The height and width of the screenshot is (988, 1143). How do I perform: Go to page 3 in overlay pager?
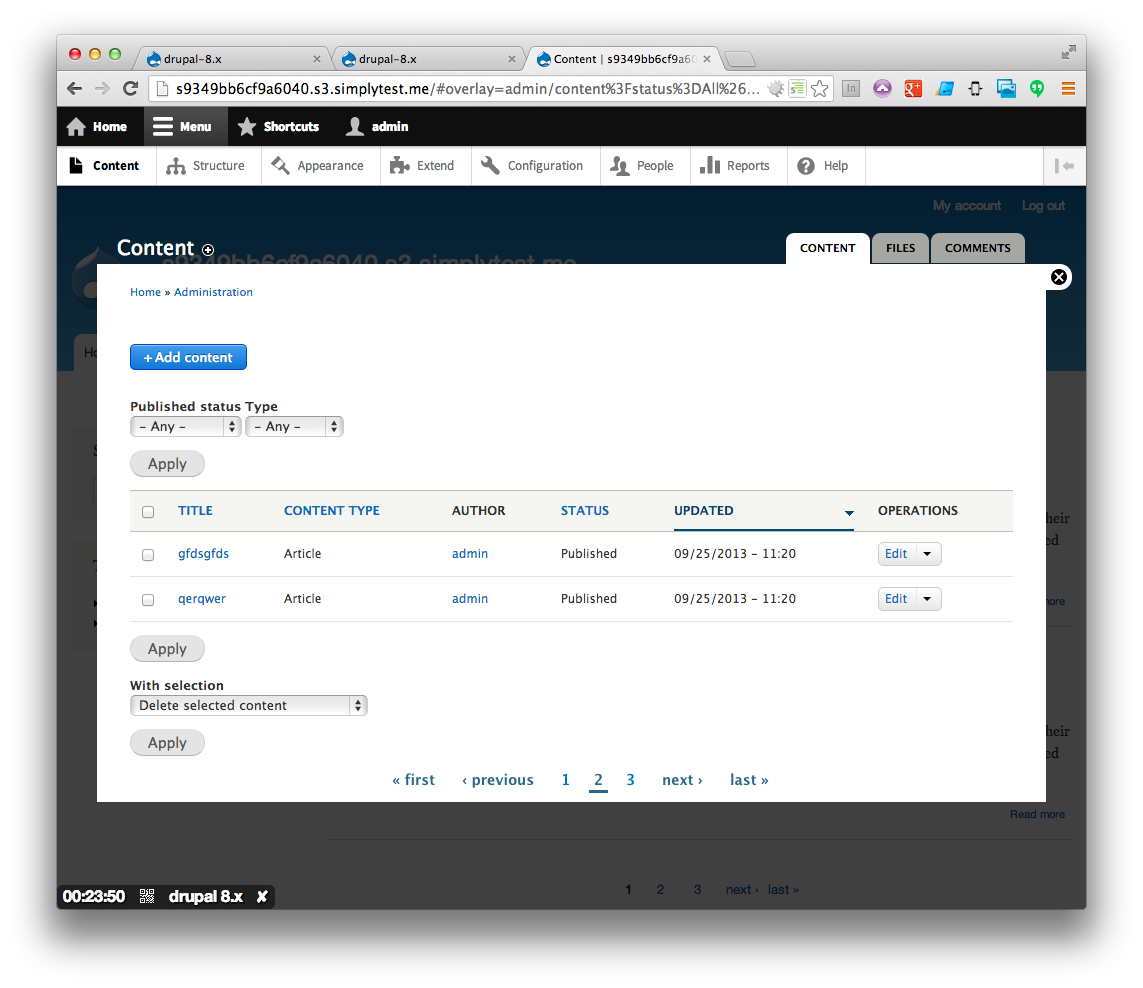(631, 780)
